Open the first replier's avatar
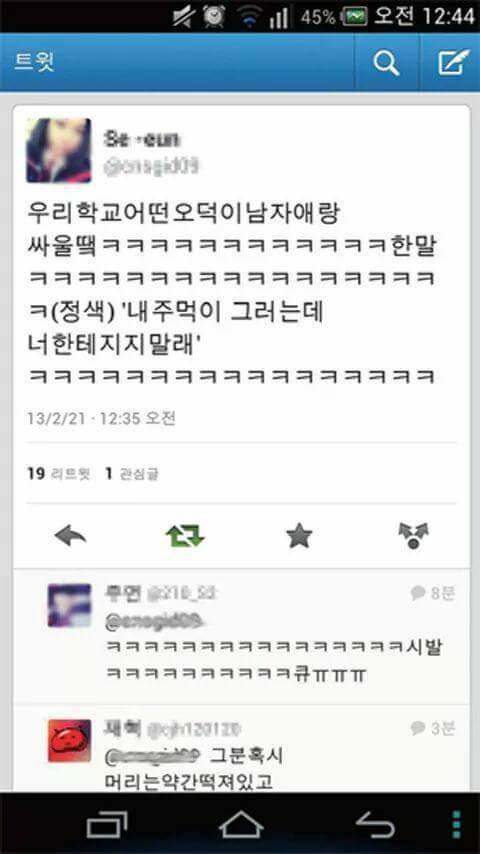480x854 pixels. pyautogui.click(x=69, y=605)
